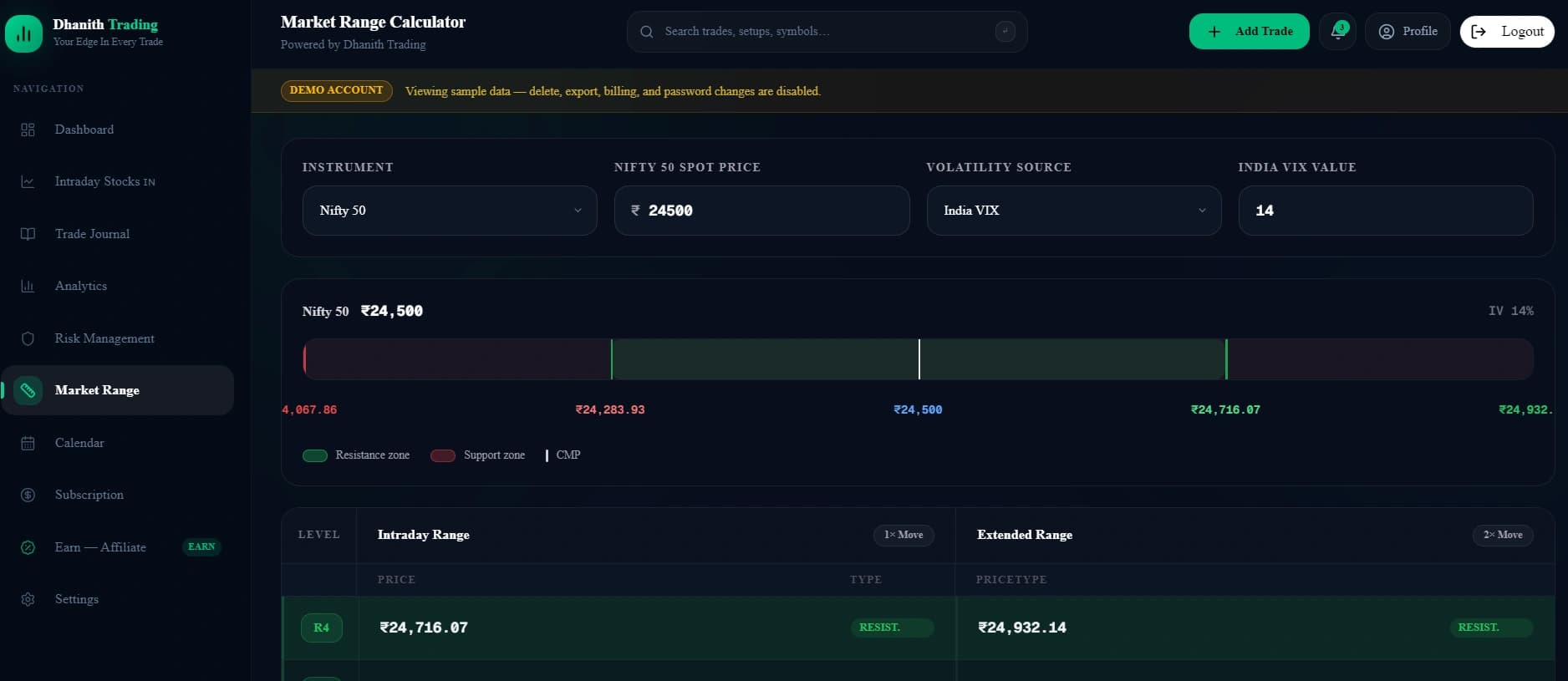Click the Intraday Stocks chart icon
The image size is (1568, 681).
pyautogui.click(x=28, y=181)
